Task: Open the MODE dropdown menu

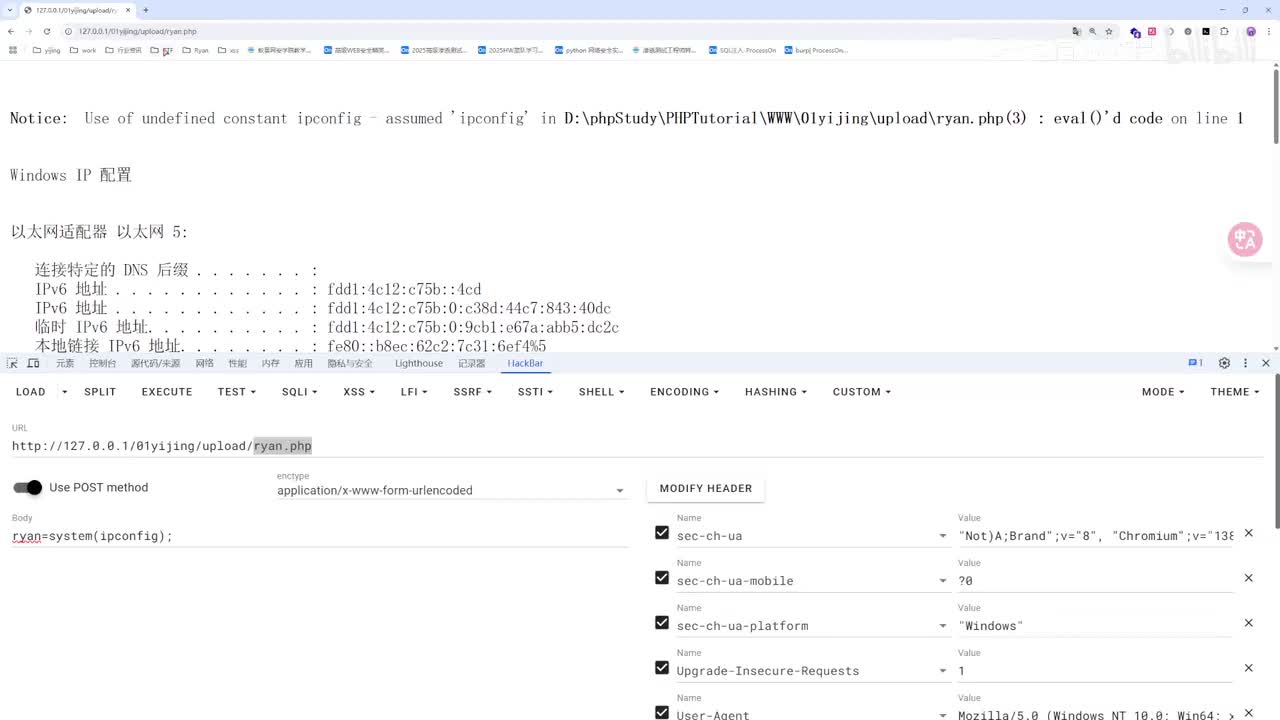Action: (x=1163, y=392)
